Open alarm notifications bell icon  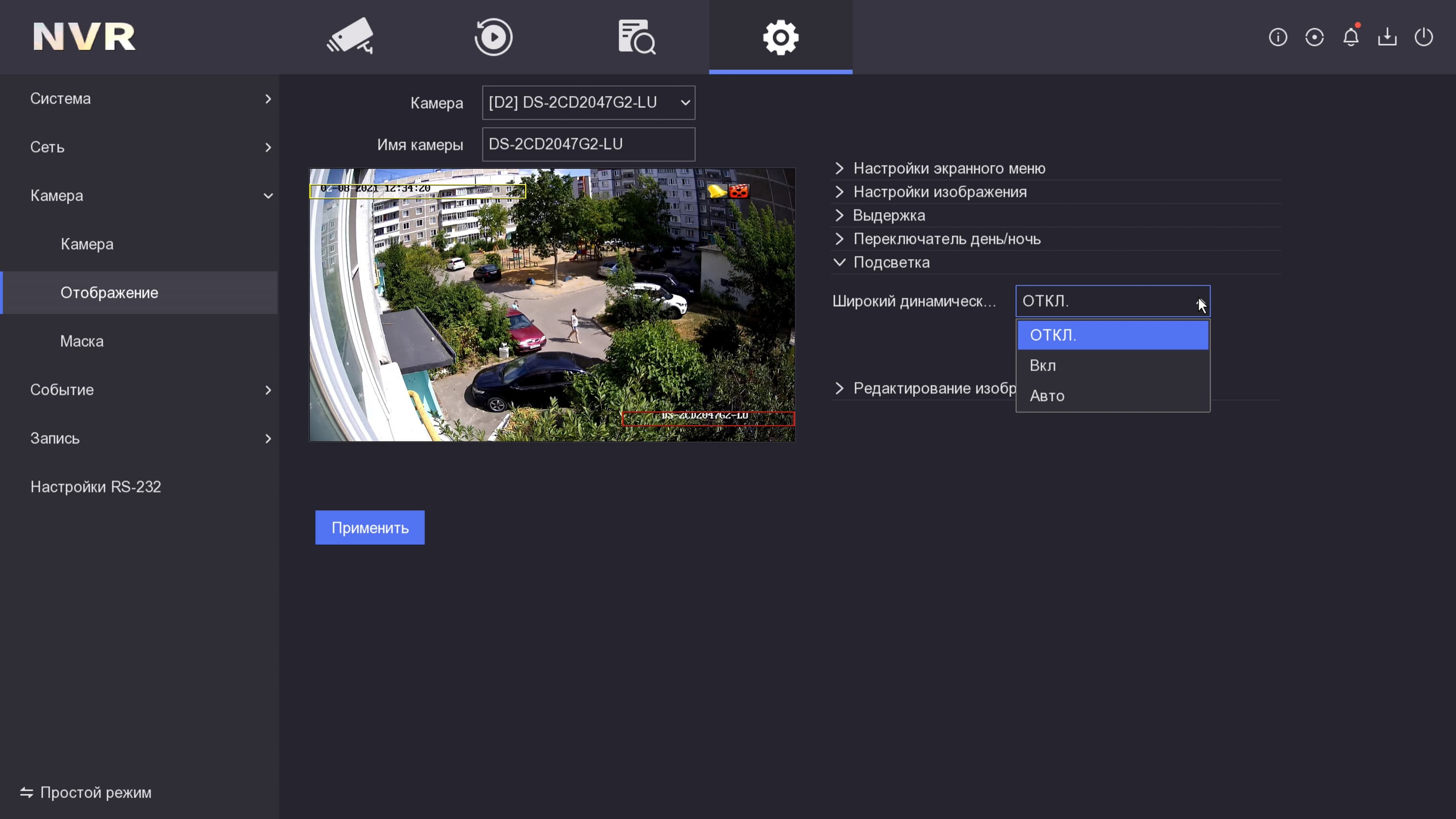1350,37
